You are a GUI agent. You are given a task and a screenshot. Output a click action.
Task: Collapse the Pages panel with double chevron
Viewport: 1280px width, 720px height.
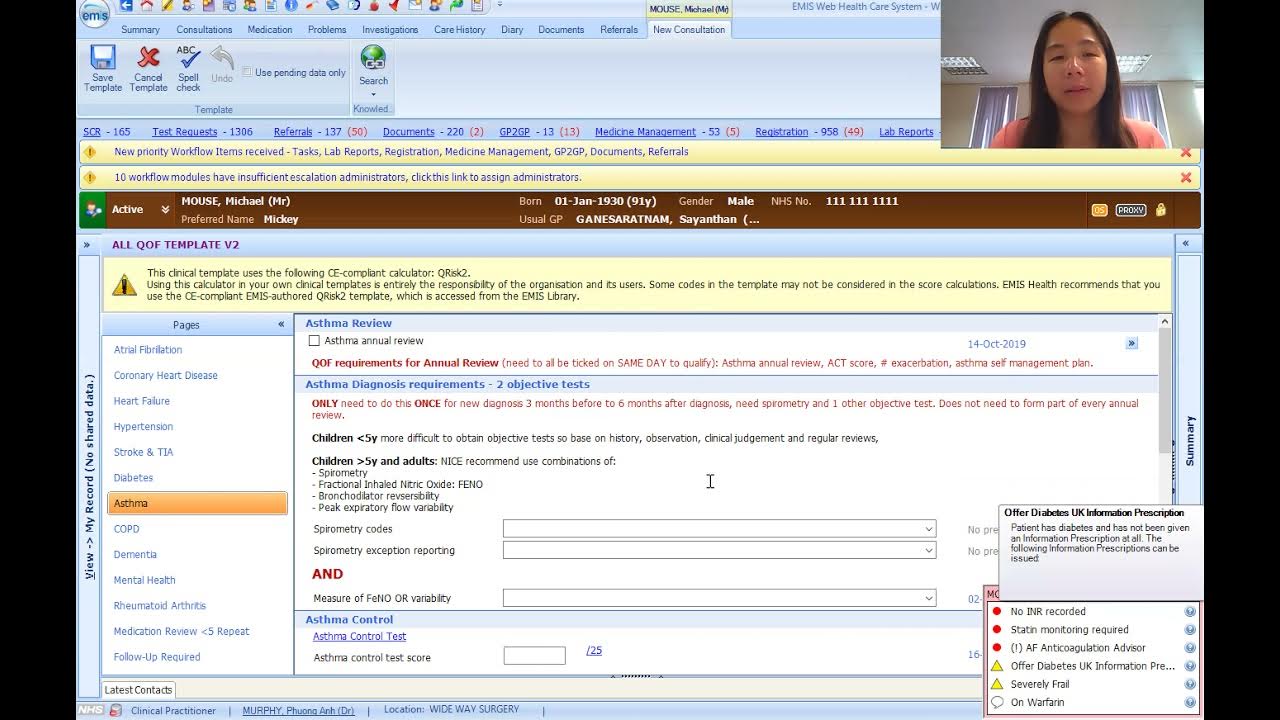click(x=281, y=324)
